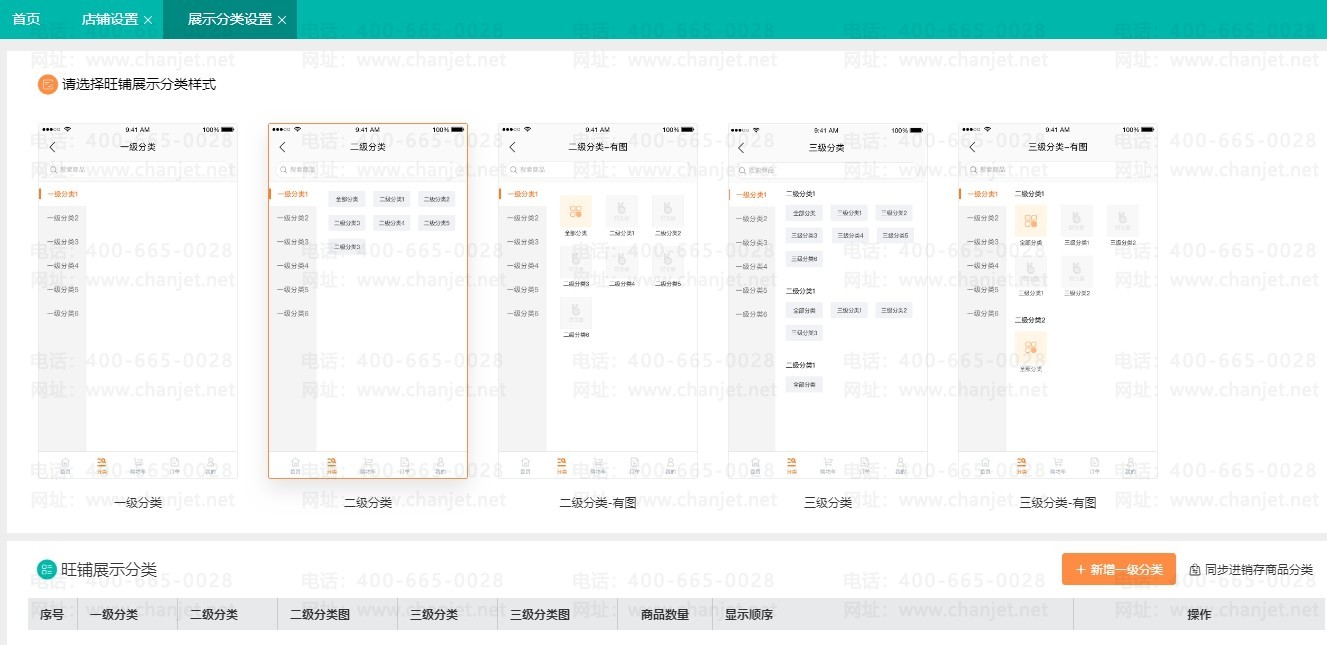Screen dimensions: 1327x645
Task: Click 新增一级分类 button
Action: tap(1119, 569)
